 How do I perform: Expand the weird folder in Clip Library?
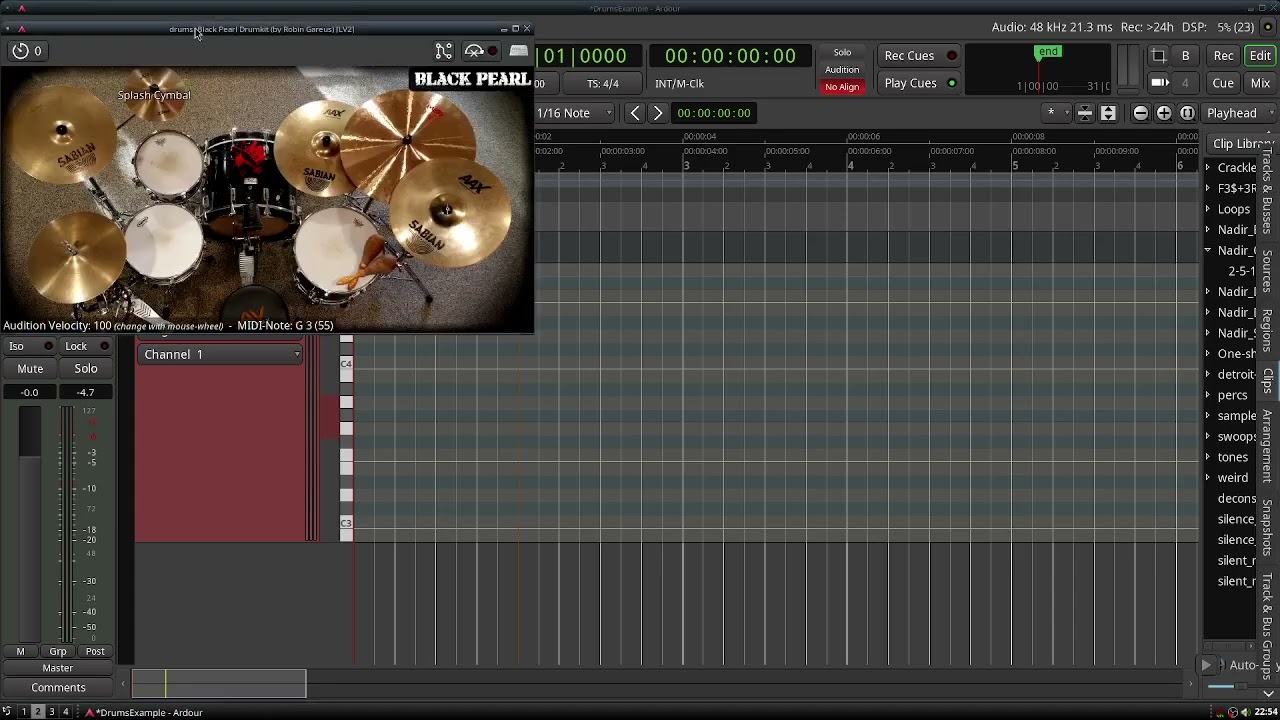[1208, 478]
